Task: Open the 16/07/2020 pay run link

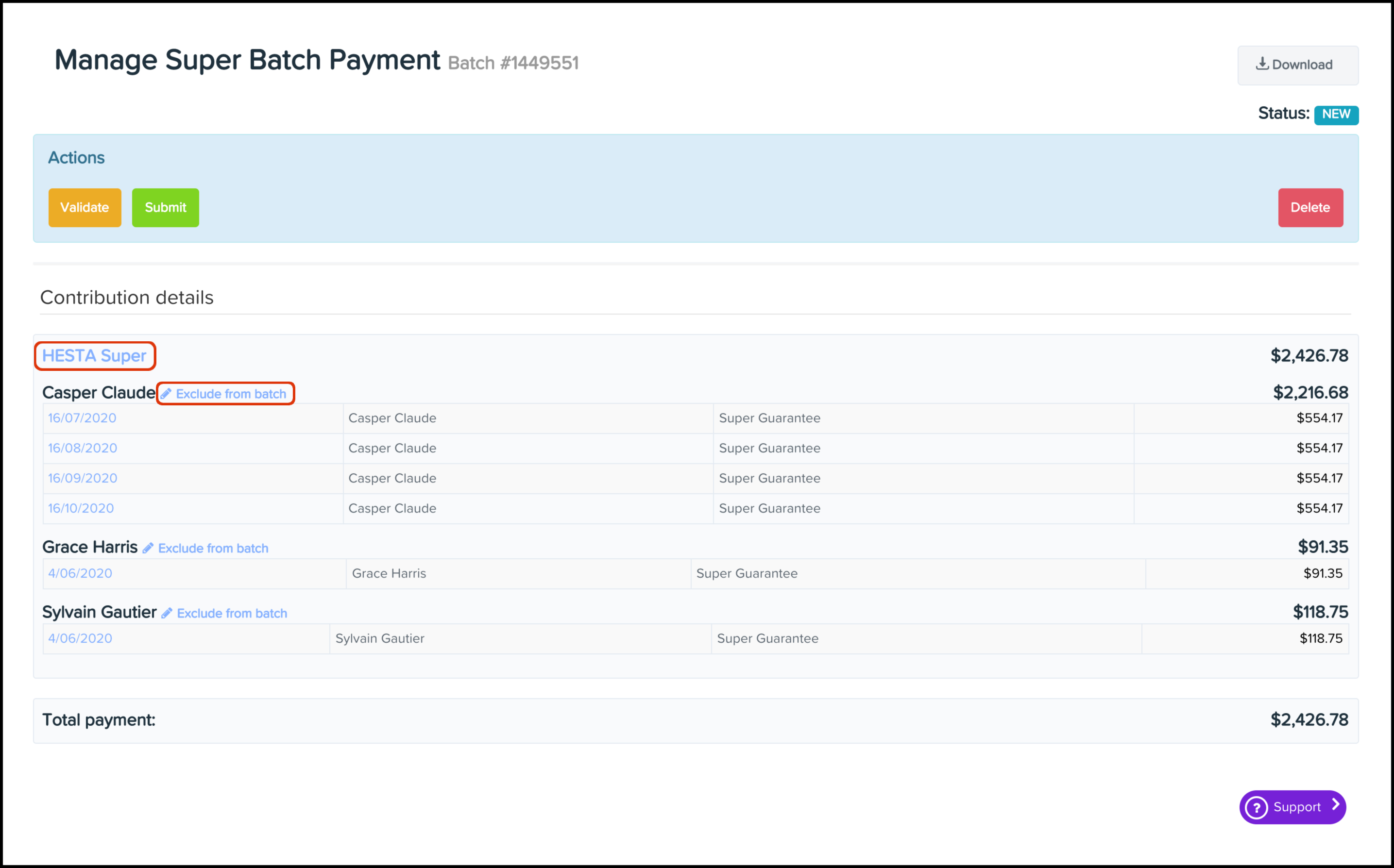Action: (82, 418)
